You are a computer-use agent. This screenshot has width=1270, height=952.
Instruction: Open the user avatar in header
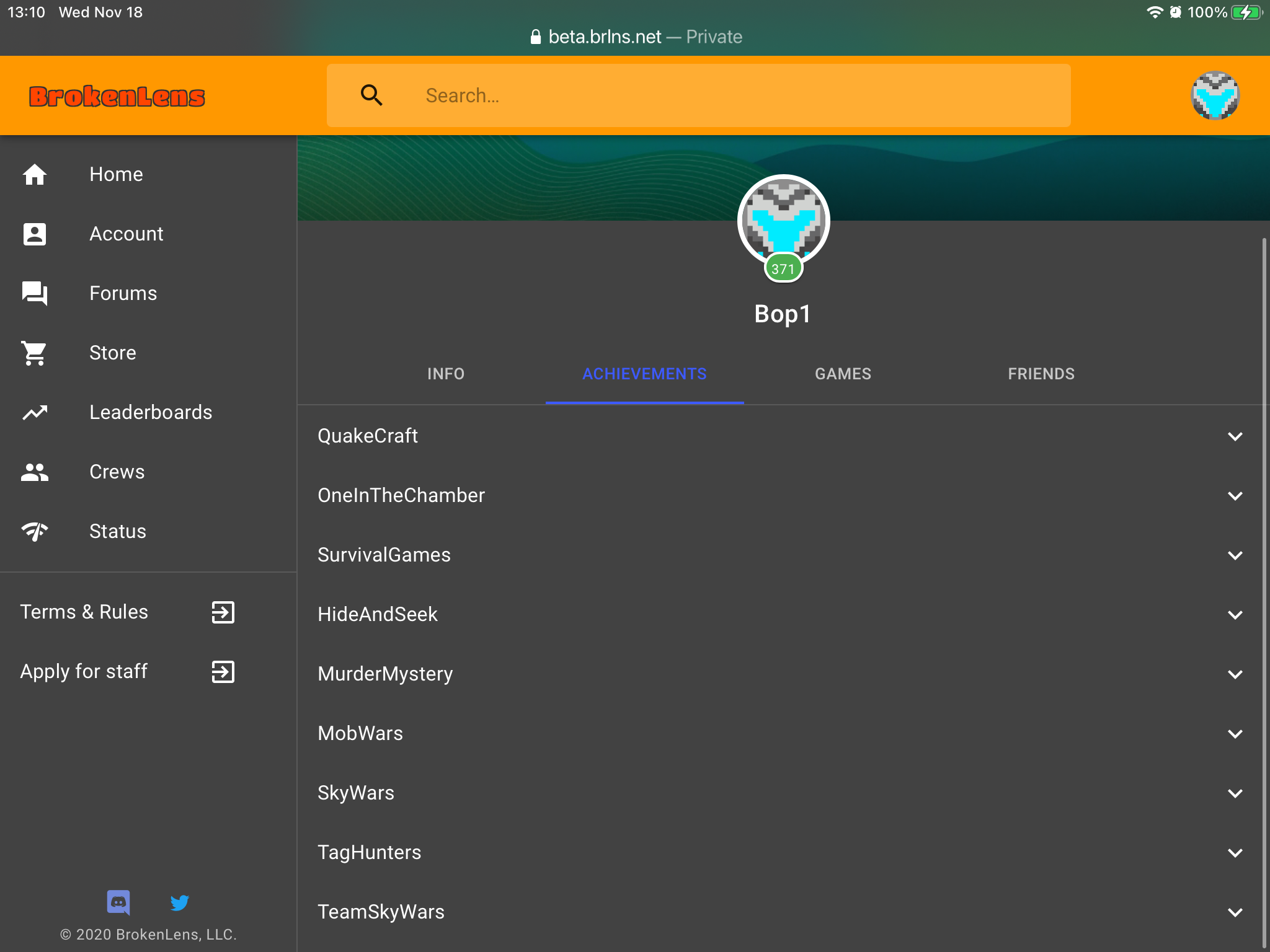pyautogui.click(x=1215, y=95)
